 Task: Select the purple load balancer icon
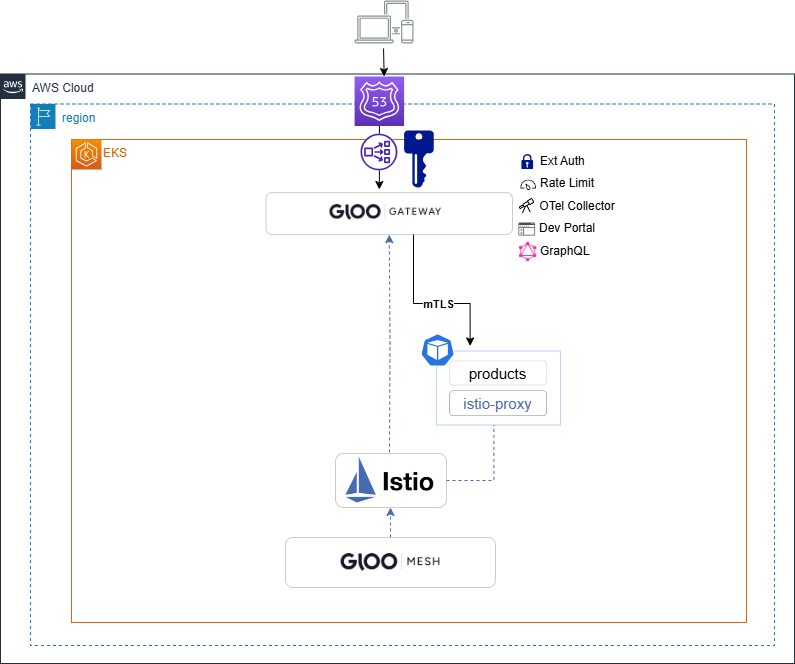click(x=379, y=152)
